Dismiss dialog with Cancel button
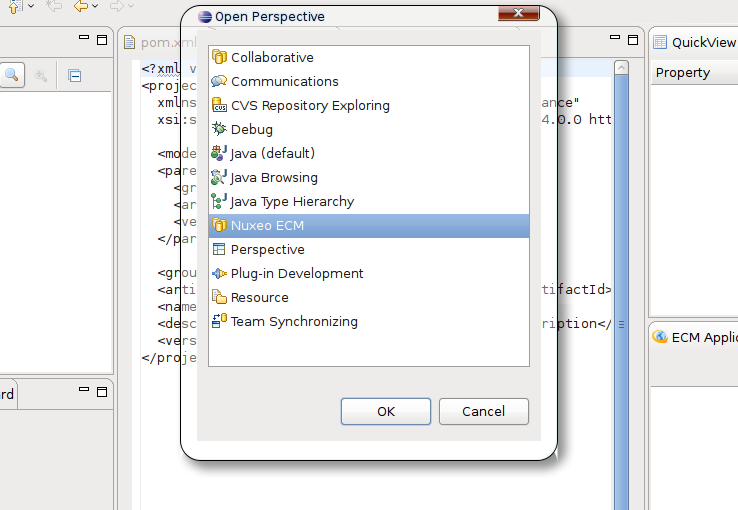Viewport: 738px width, 510px height. click(484, 411)
